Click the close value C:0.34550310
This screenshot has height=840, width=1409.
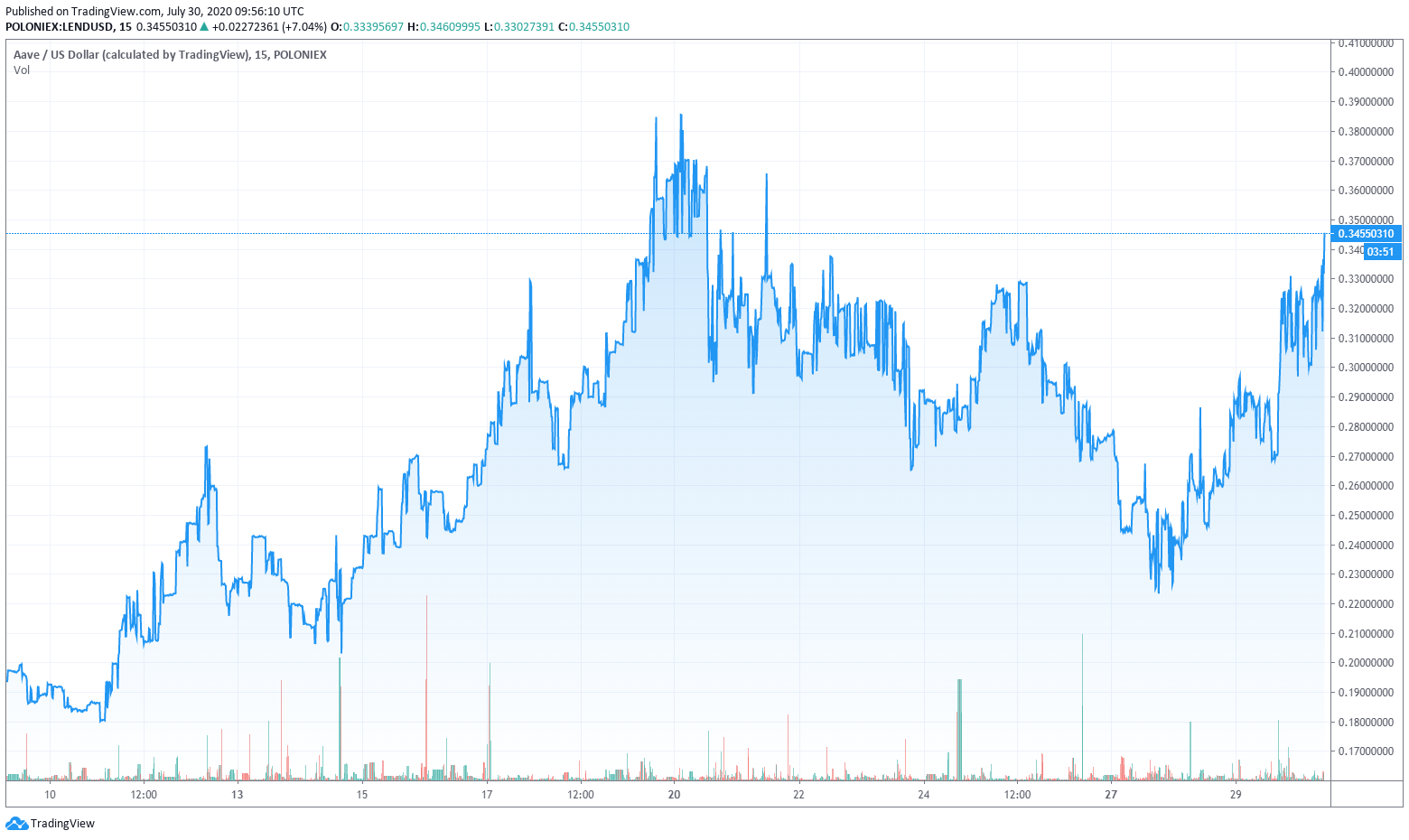point(593,26)
